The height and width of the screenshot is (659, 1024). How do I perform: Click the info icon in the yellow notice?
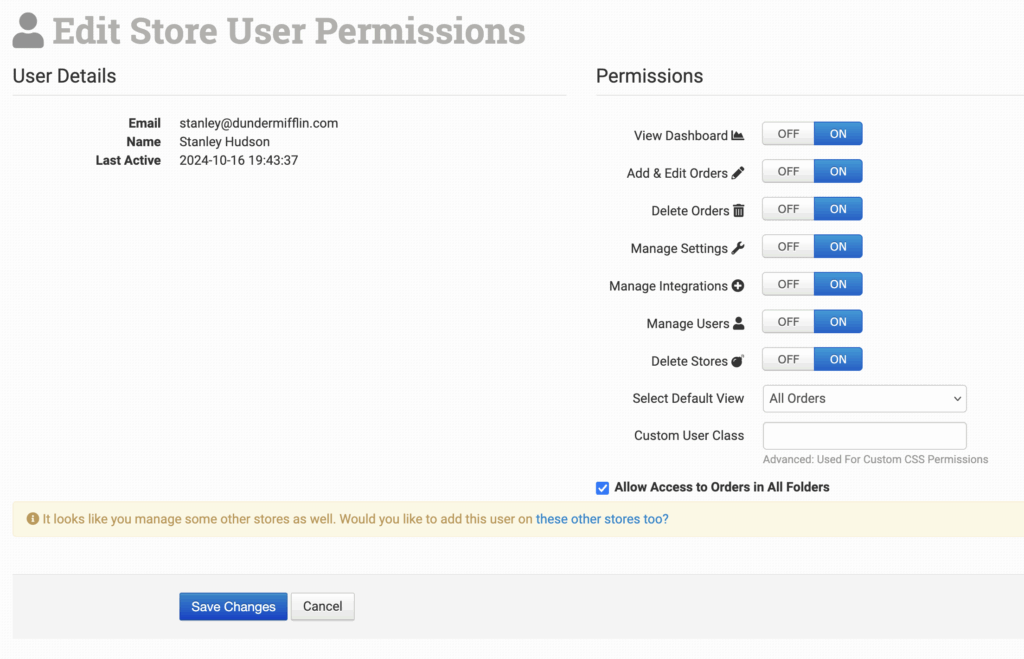point(33,519)
